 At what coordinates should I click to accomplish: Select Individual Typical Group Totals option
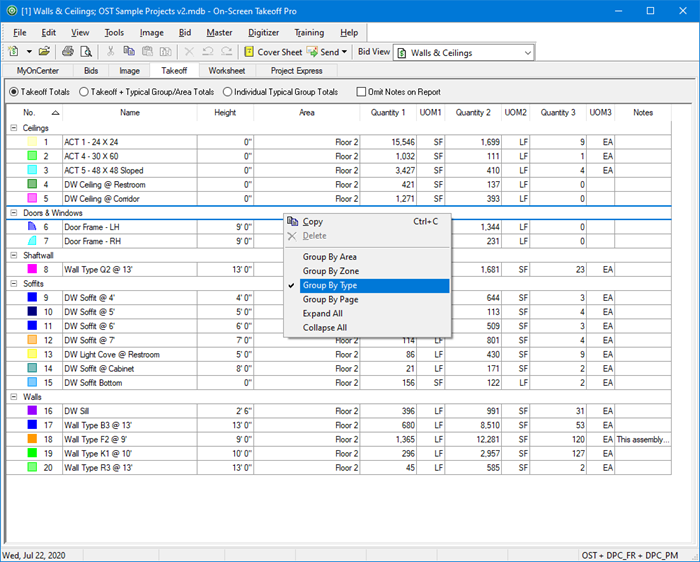pos(228,92)
